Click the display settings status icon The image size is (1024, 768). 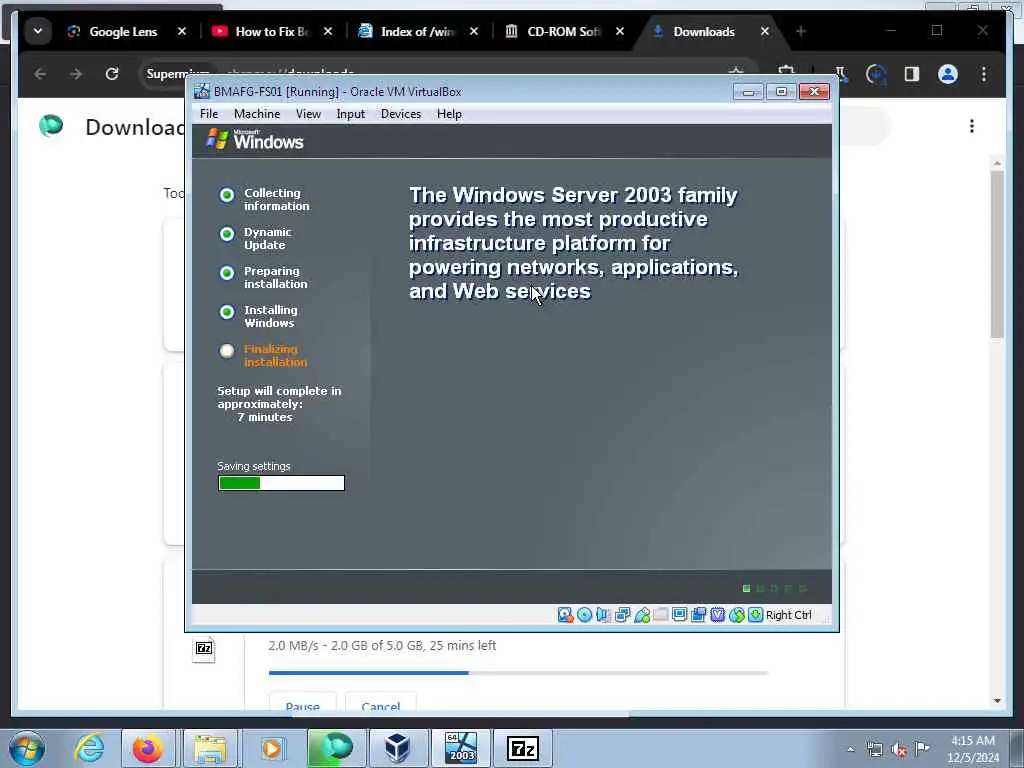click(x=680, y=615)
